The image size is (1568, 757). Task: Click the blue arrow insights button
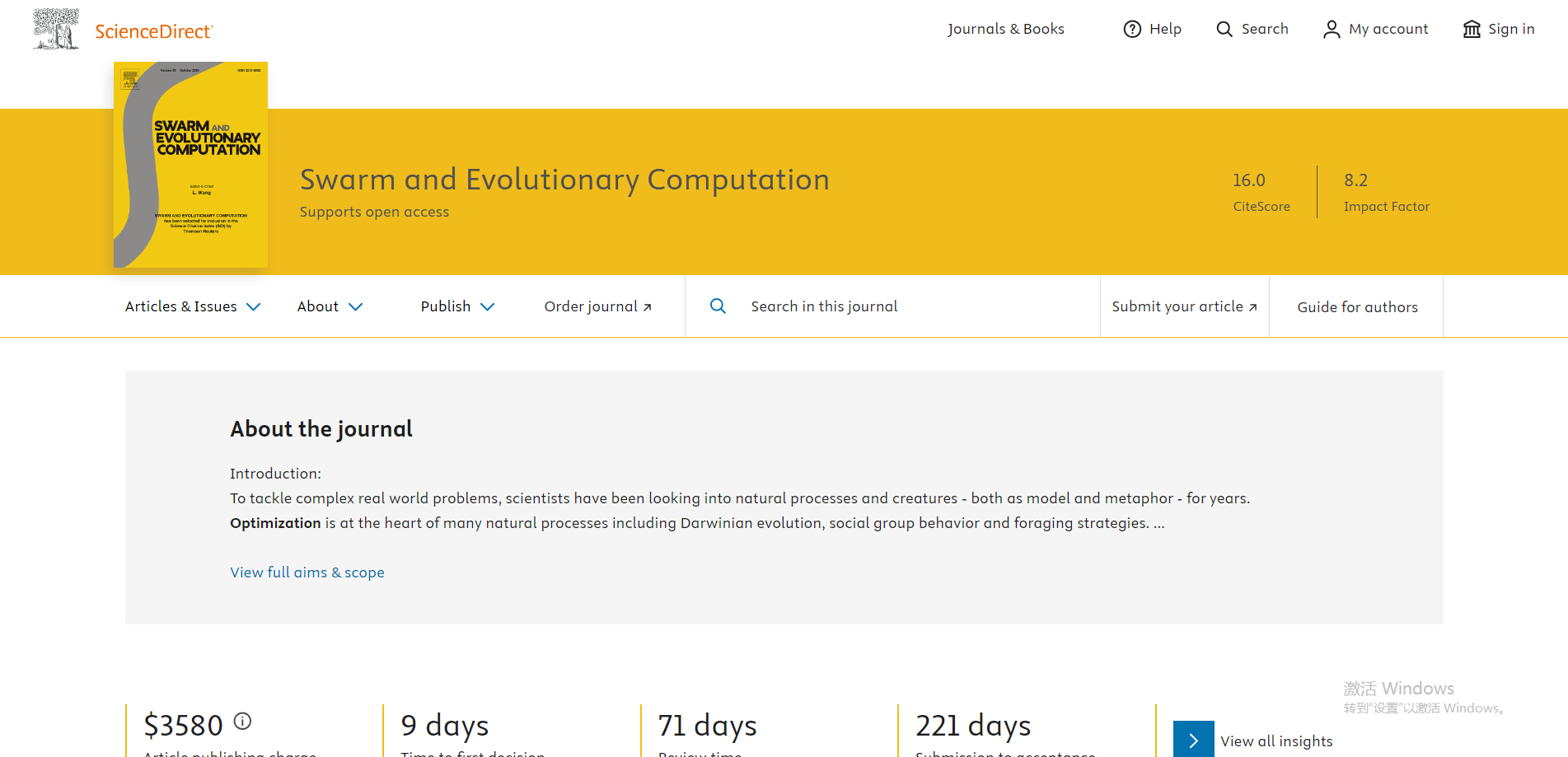pos(1194,739)
